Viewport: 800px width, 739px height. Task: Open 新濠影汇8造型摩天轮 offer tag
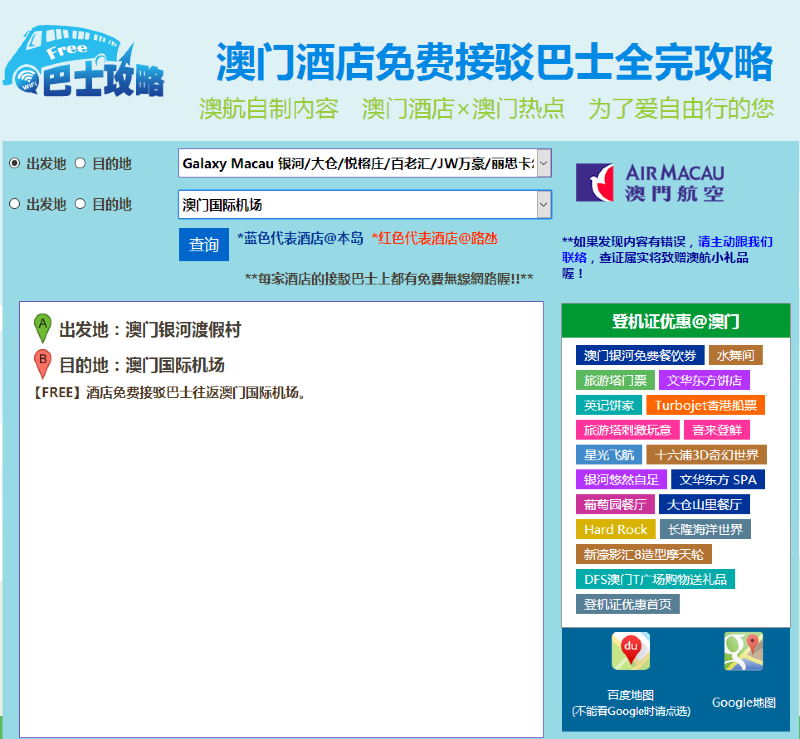click(644, 554)
